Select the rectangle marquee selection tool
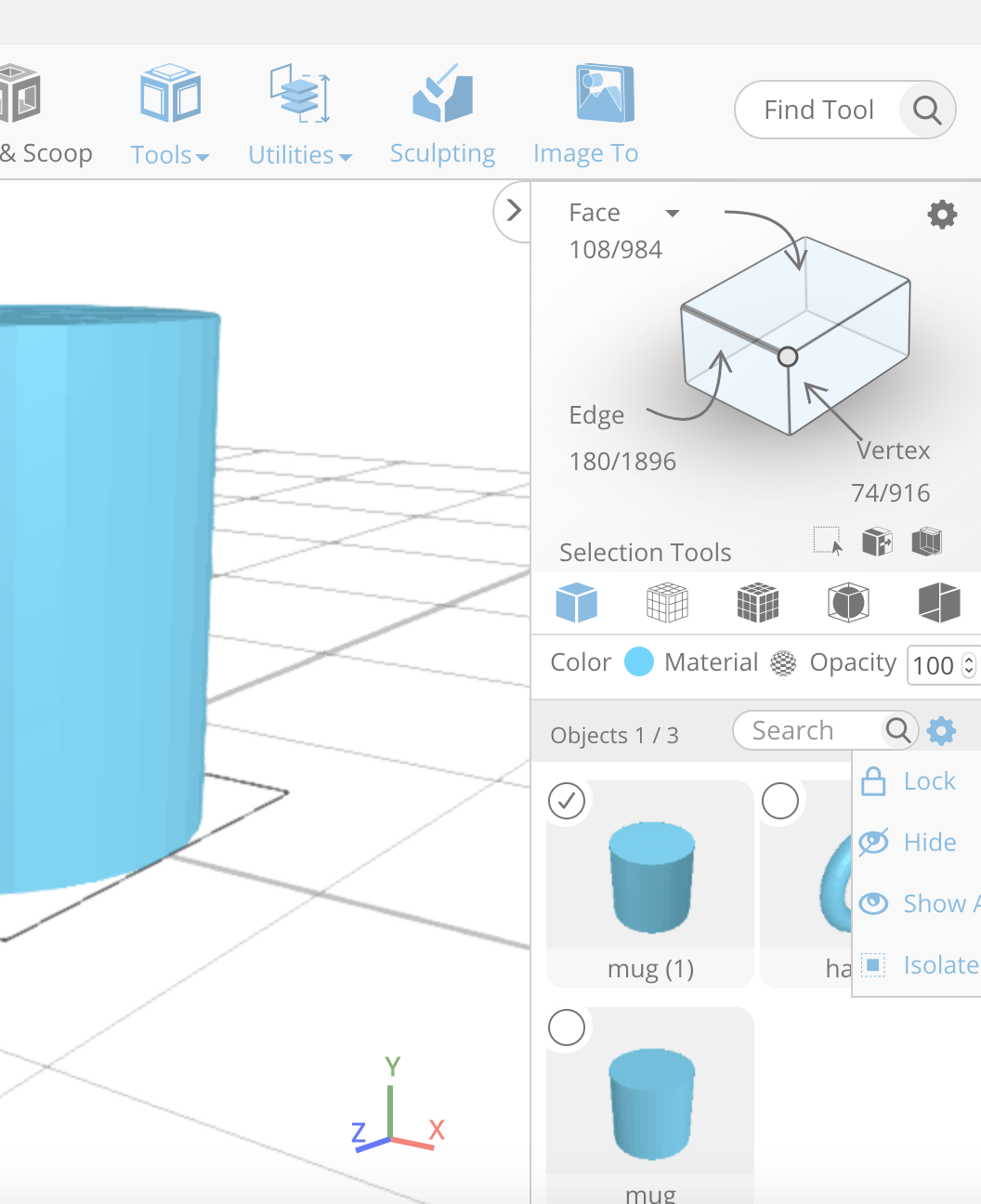Image resolution: width=981 pixels, height=1204 pixels. pos(826,542)
